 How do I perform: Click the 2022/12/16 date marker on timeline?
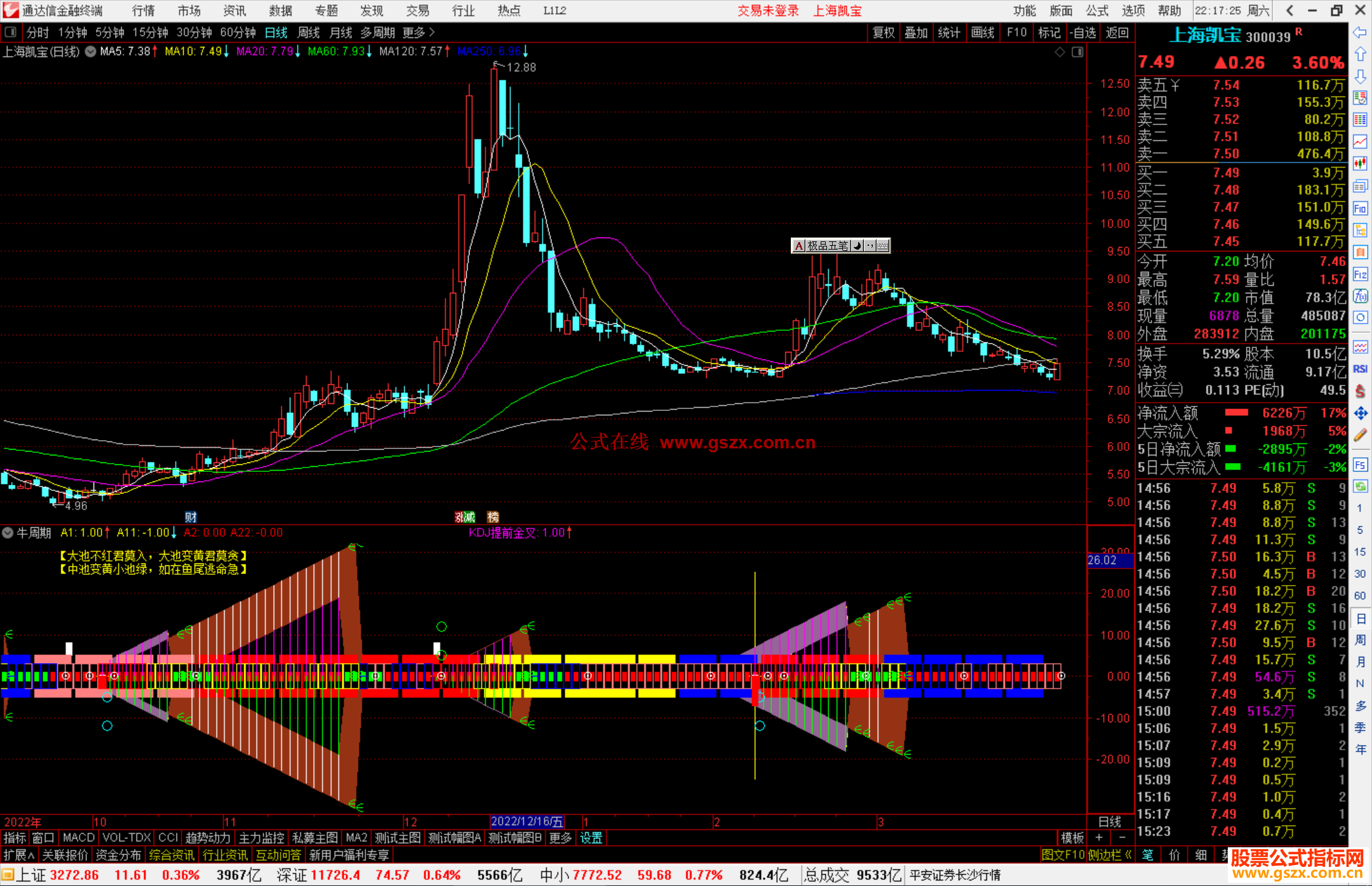click(527, 822)
